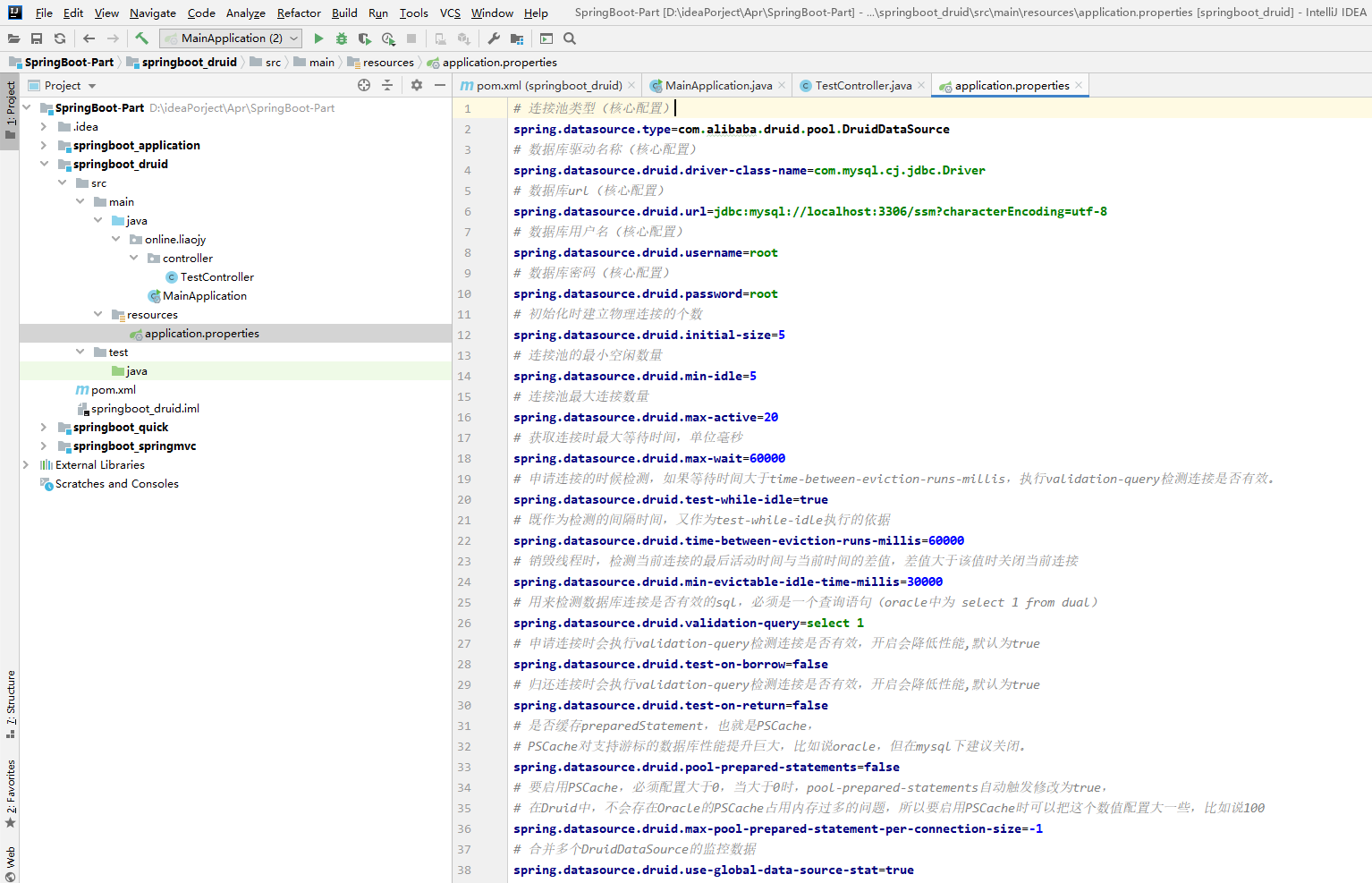
Task: Open Project panel gear options
Action: pyautogui.click(x=417, y=85)
